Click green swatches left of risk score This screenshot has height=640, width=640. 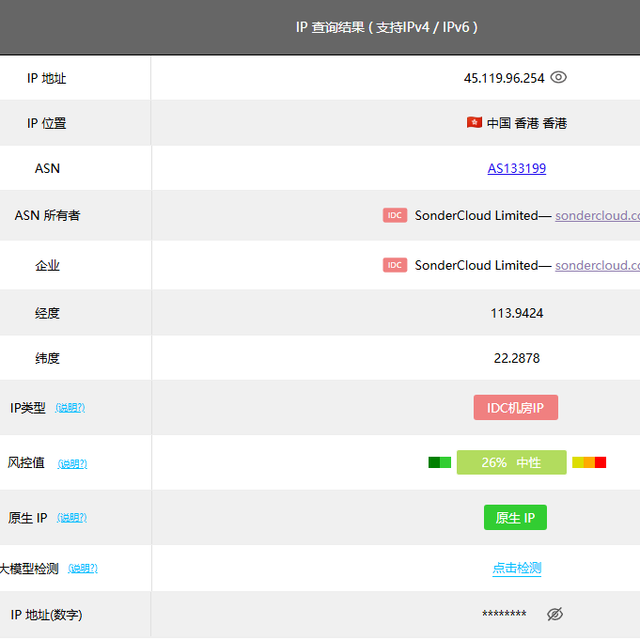pos(440,462)
